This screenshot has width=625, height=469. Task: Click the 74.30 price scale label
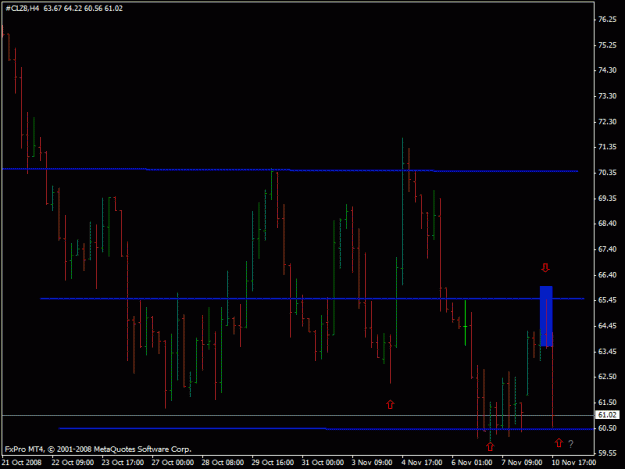tap(607, 70)
